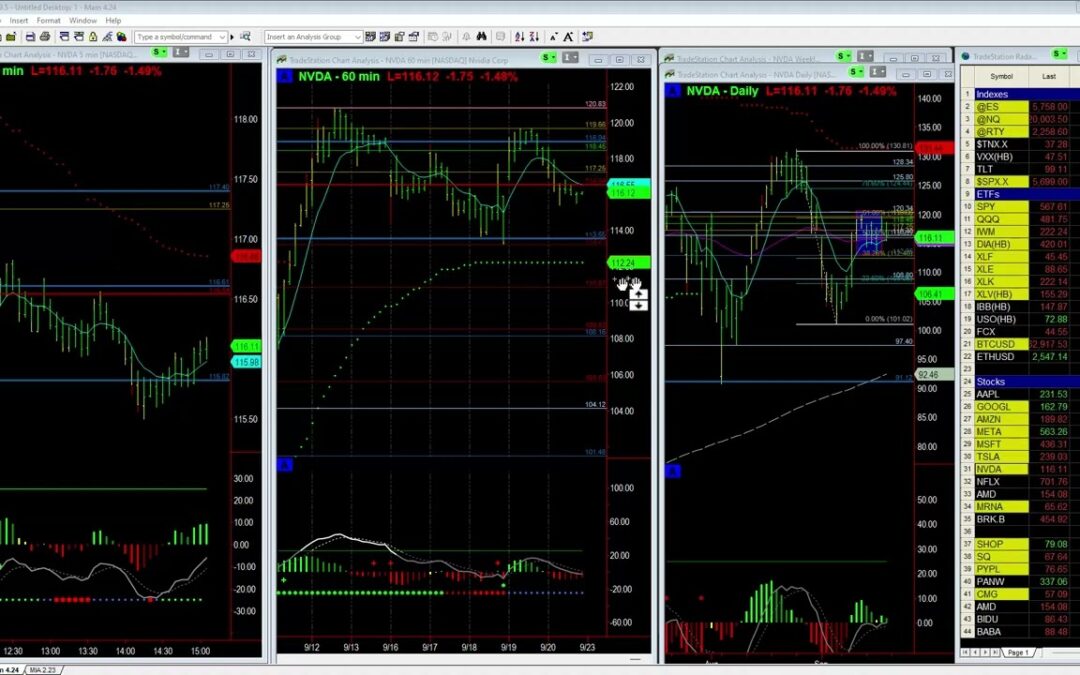The image size is (1080, 675).
Task: Click the alerts bell icon in the toolbar
Action: 466,36
